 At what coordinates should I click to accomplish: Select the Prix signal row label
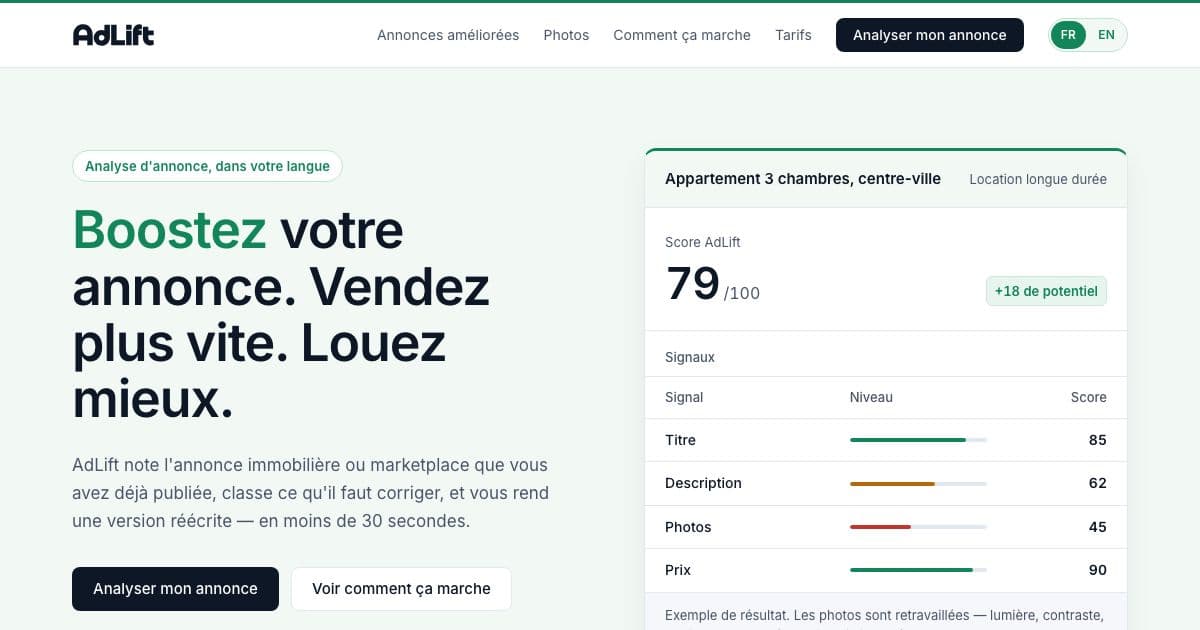click(678, 570)
